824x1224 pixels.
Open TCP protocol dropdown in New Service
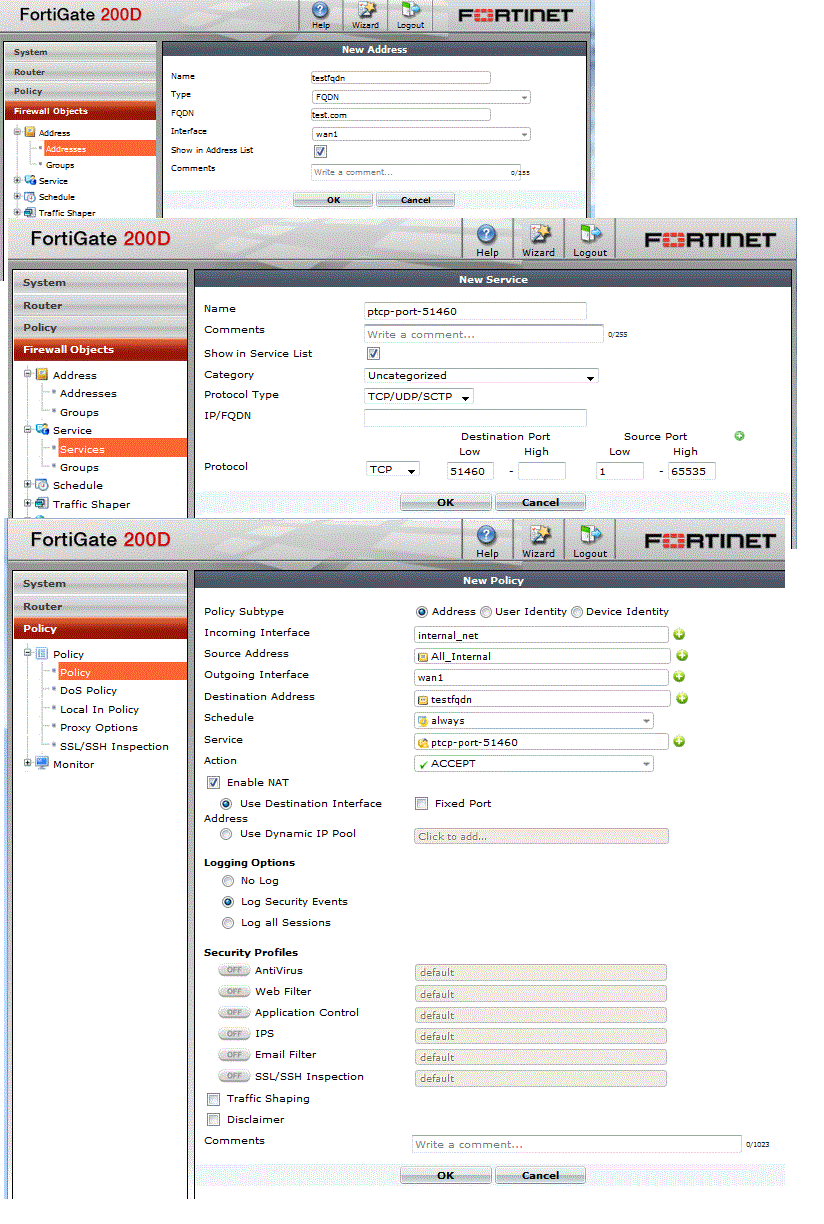393,470
